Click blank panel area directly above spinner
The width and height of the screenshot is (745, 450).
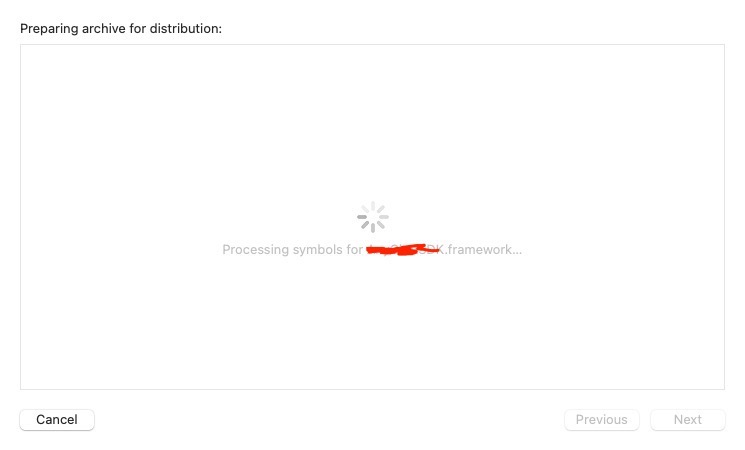[373, 124]
